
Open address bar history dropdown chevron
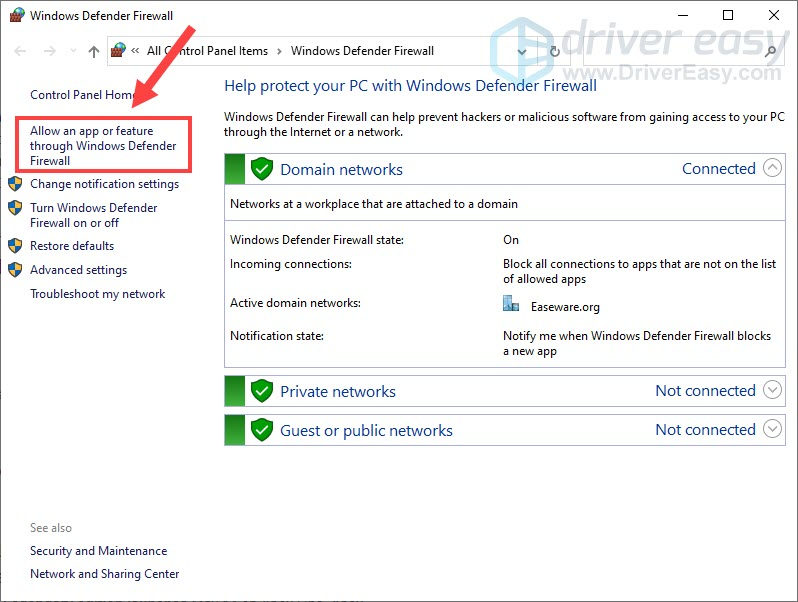click(522, 51)
